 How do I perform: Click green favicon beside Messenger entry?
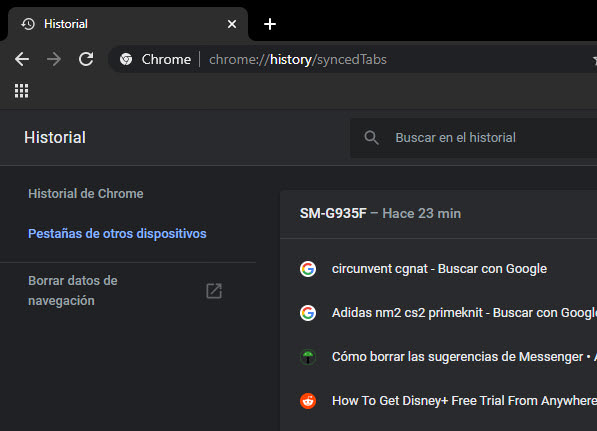click(308, 357)
